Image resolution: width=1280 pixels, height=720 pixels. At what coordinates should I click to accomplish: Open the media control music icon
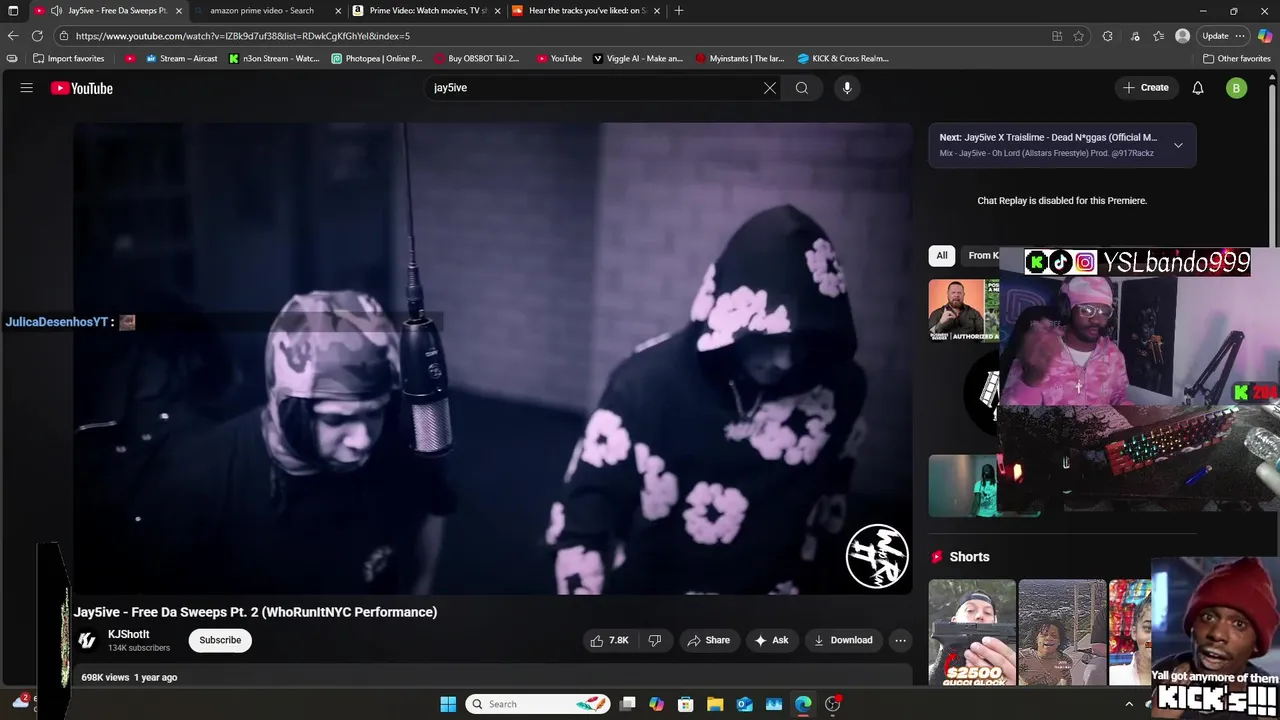(1134, 36)
